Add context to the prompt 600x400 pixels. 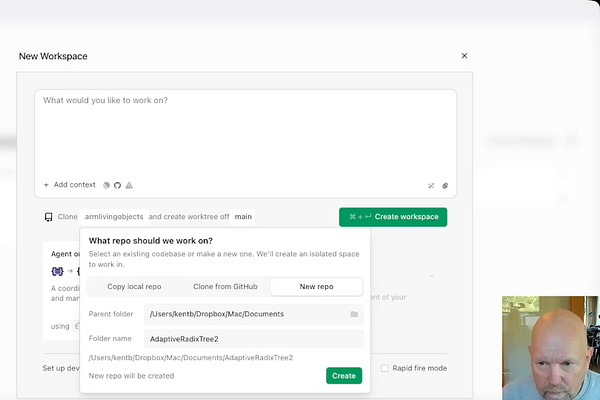point(70,185)
